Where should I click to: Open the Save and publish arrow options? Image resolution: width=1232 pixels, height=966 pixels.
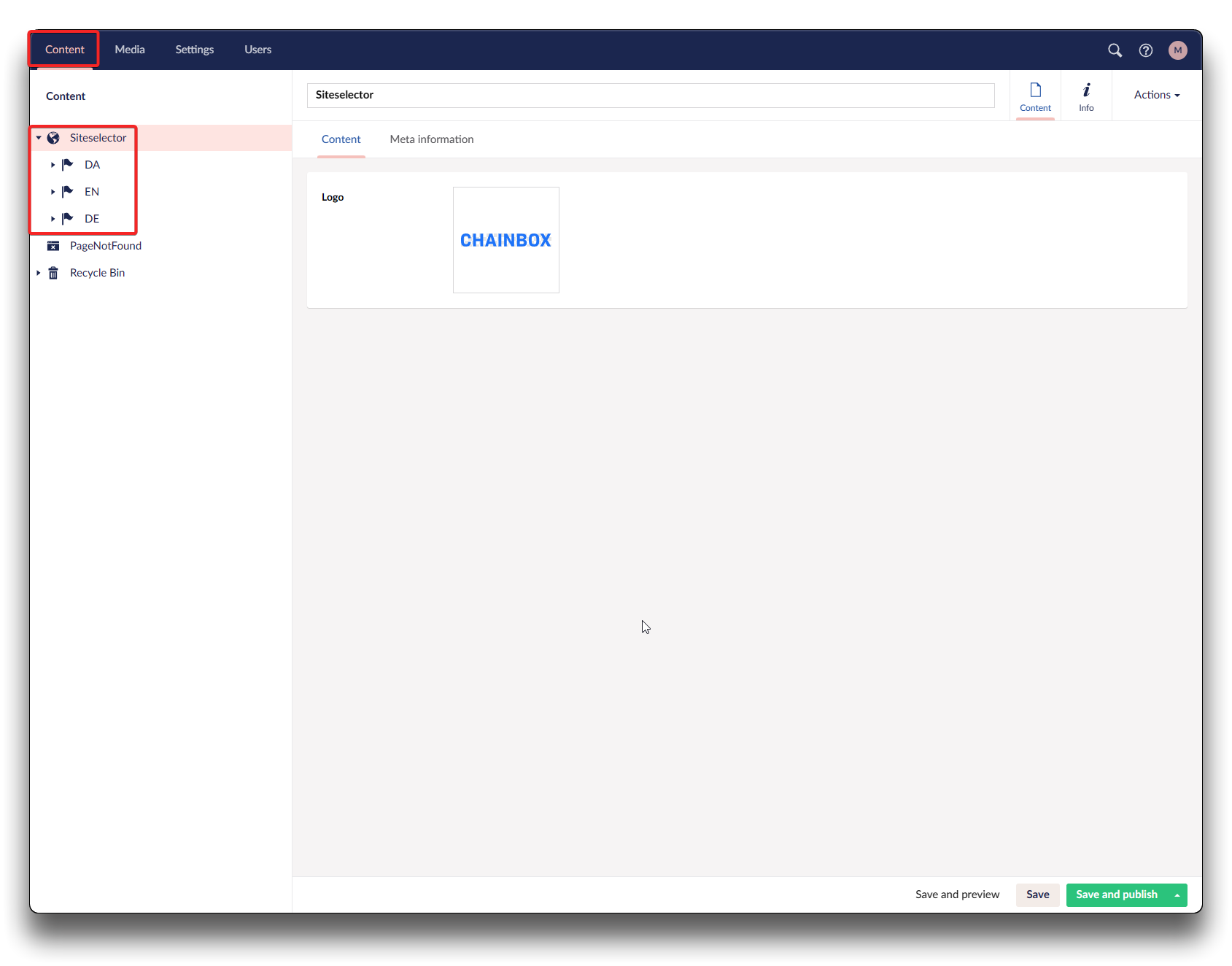pyautogui.click(x=1177, y=895)
